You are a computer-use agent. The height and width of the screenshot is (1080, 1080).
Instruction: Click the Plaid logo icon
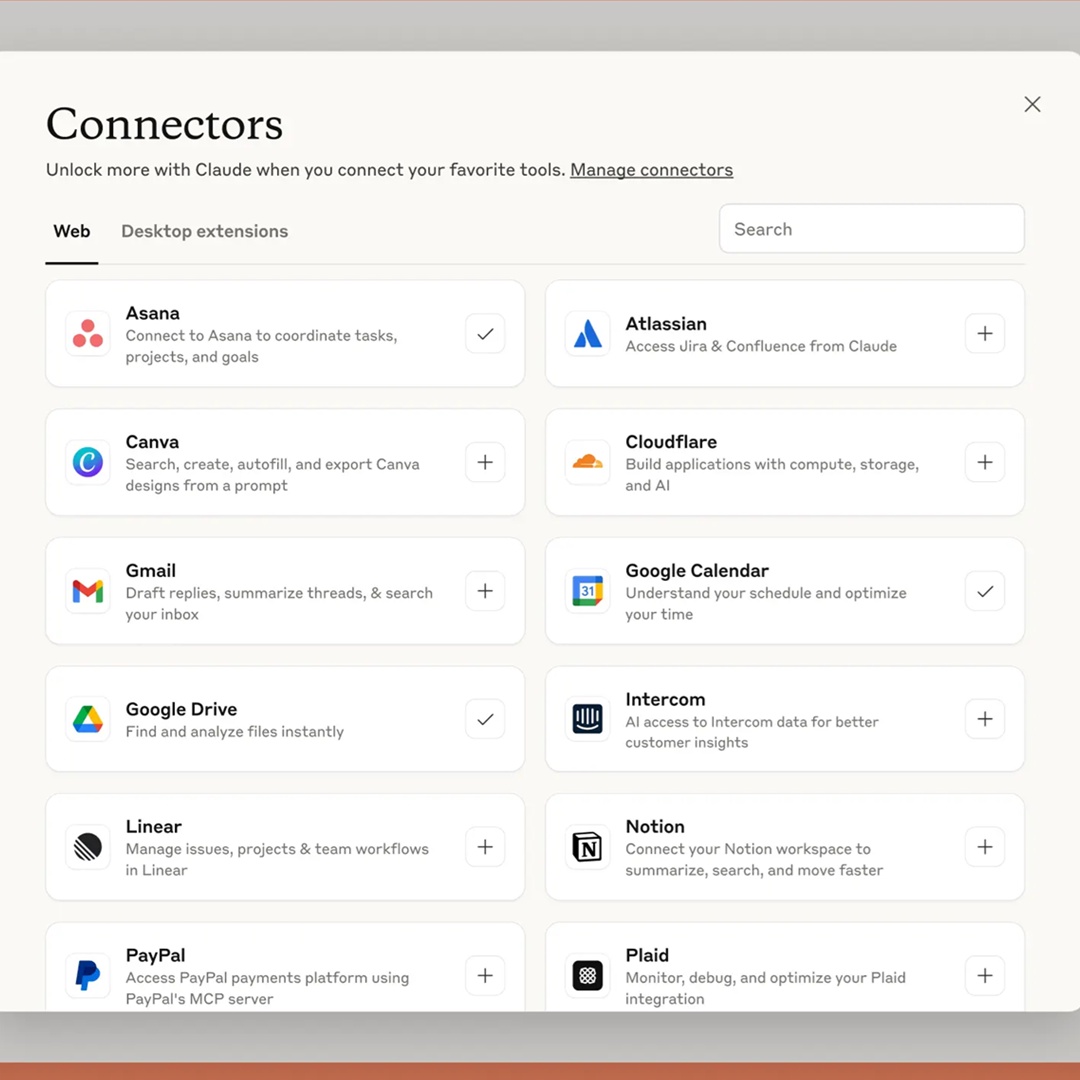click(588, 975)
